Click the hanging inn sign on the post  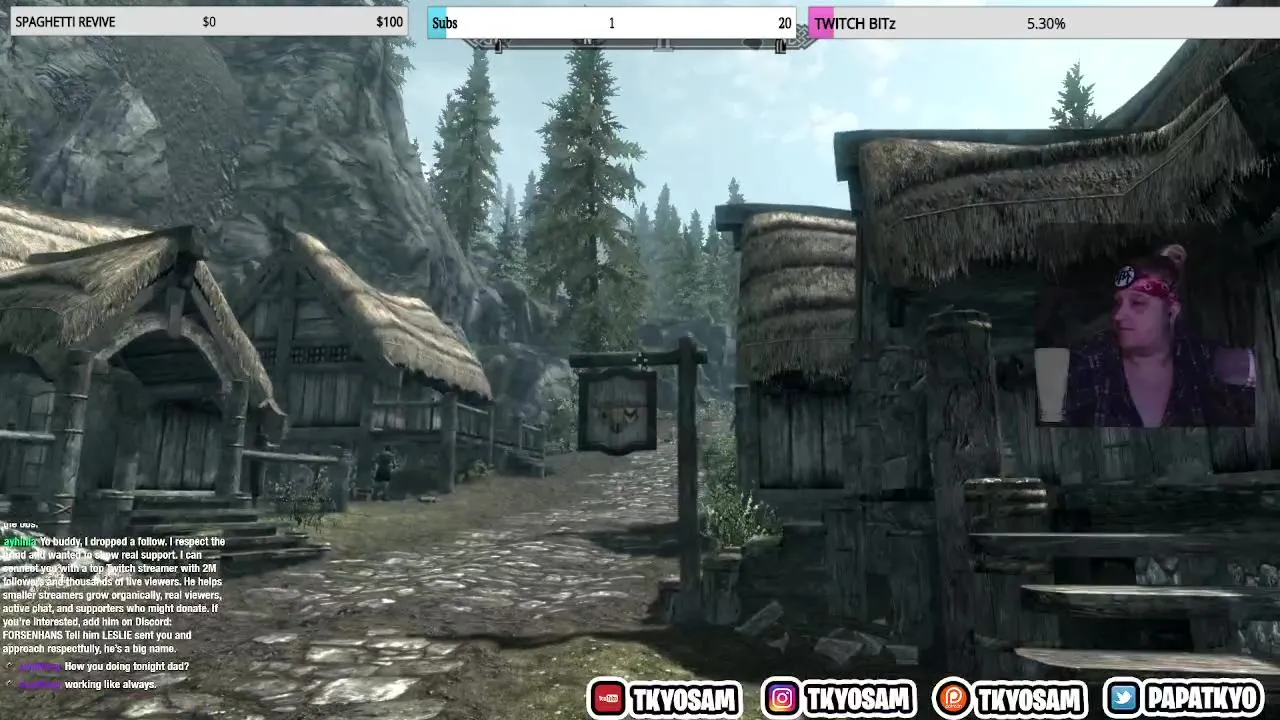coord(617,409)
